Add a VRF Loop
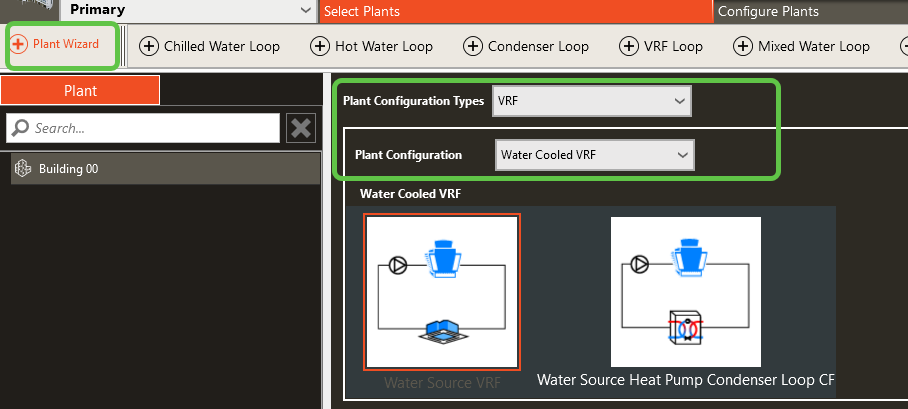Image resolution: width=908 pixels, height=409 pixels. pos(661,46)
